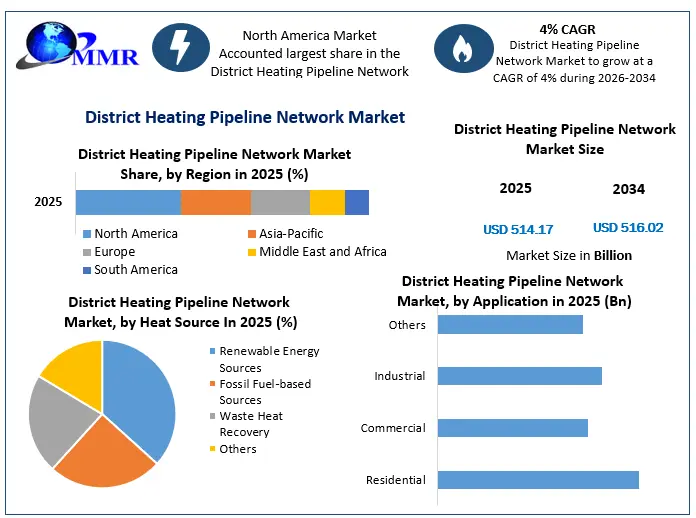Click the 'Fossil Fuel-based Sources' legend label
The width and height of the screenshot is (696, 518).
(265, 392)
